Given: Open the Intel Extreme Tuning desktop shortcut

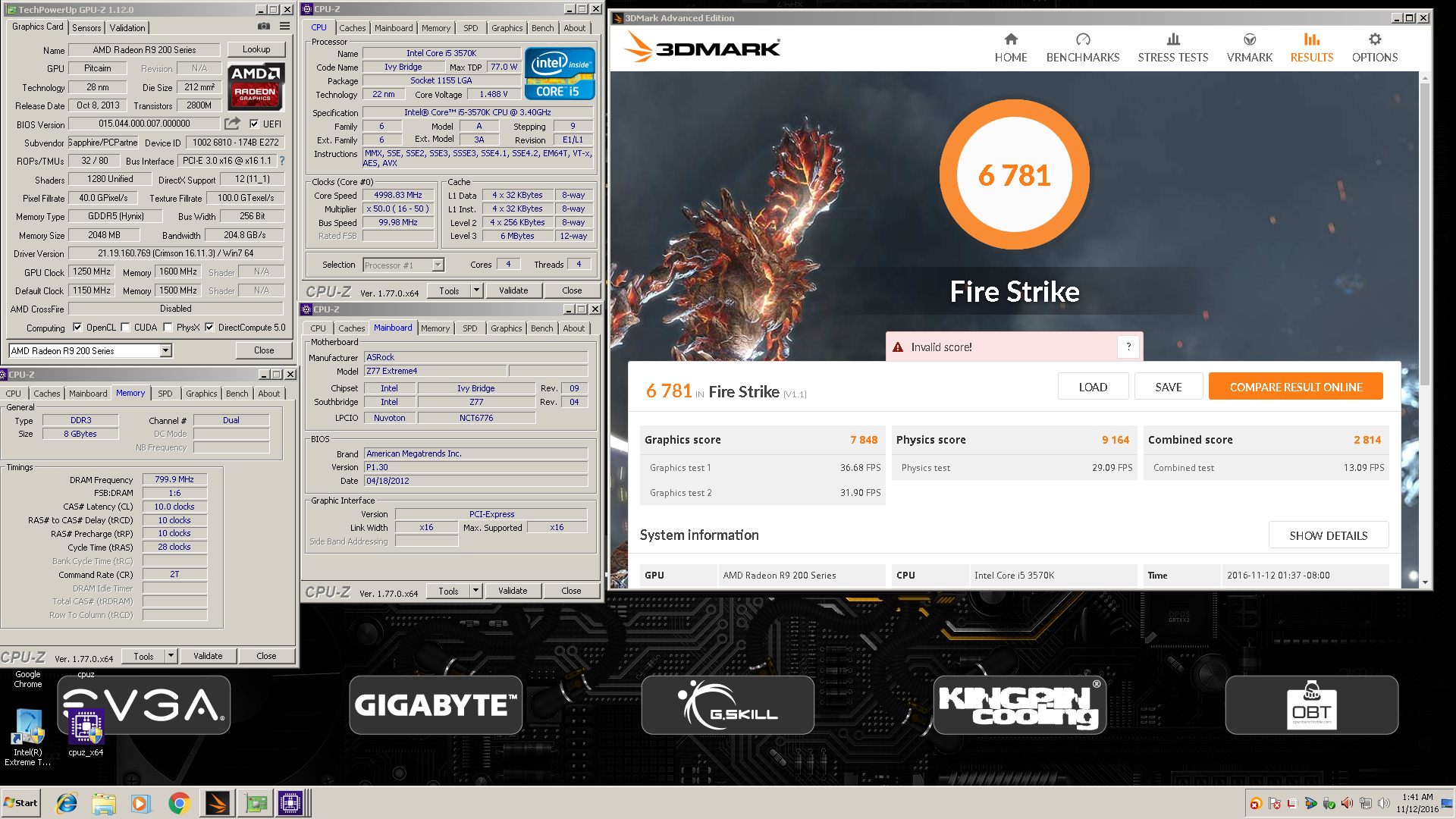Looking at the screenshot, I should (x=28, y=737).
